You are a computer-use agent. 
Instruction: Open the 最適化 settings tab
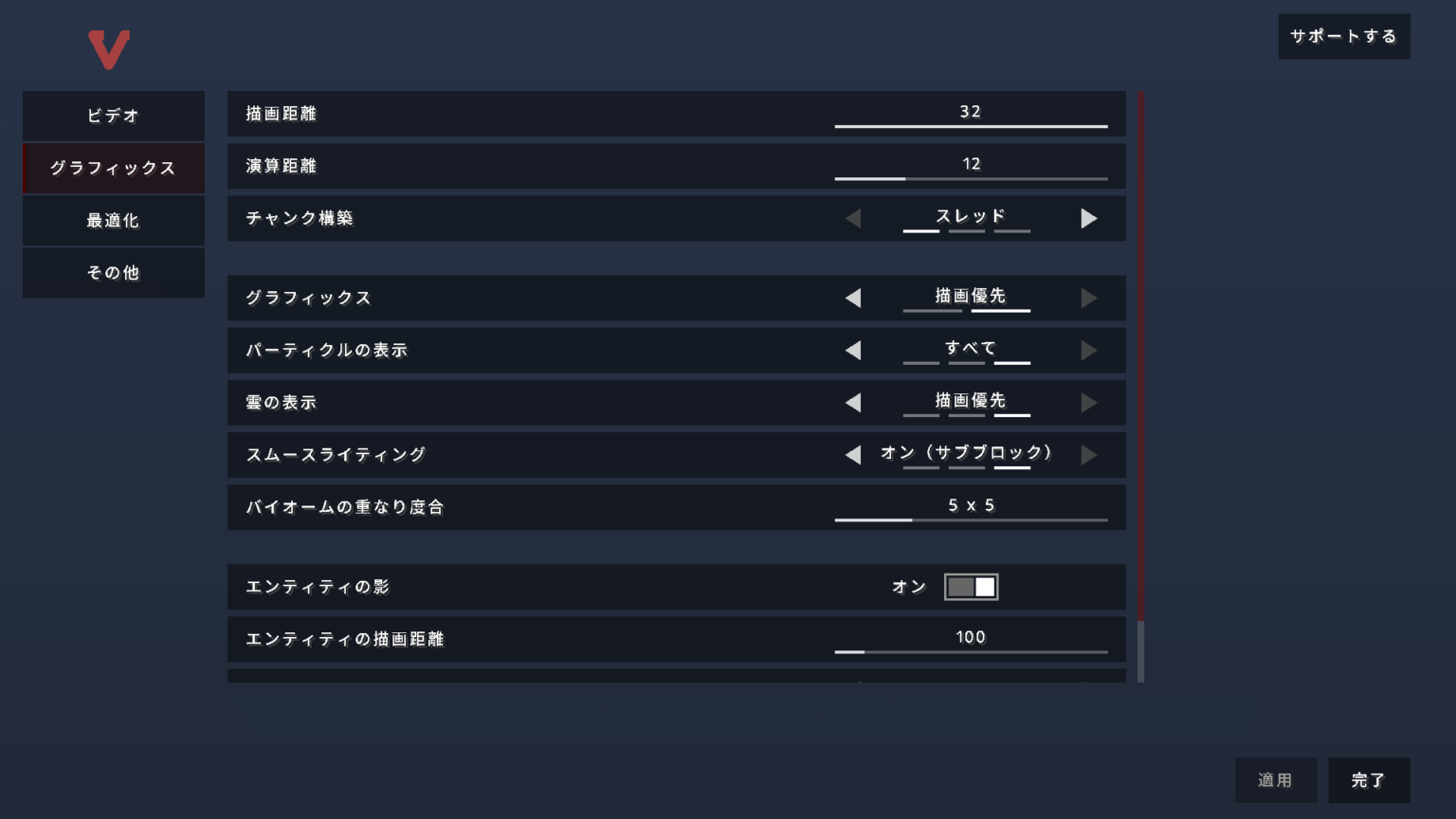click(113, 220)
